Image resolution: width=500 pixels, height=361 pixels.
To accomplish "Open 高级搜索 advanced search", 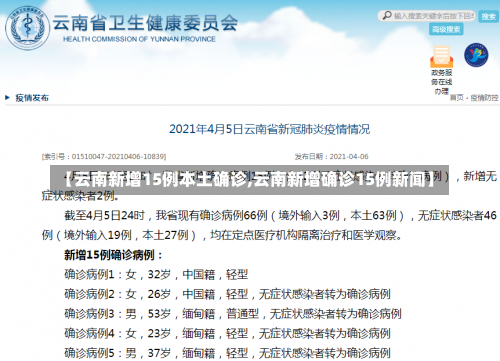I will 446,29.
